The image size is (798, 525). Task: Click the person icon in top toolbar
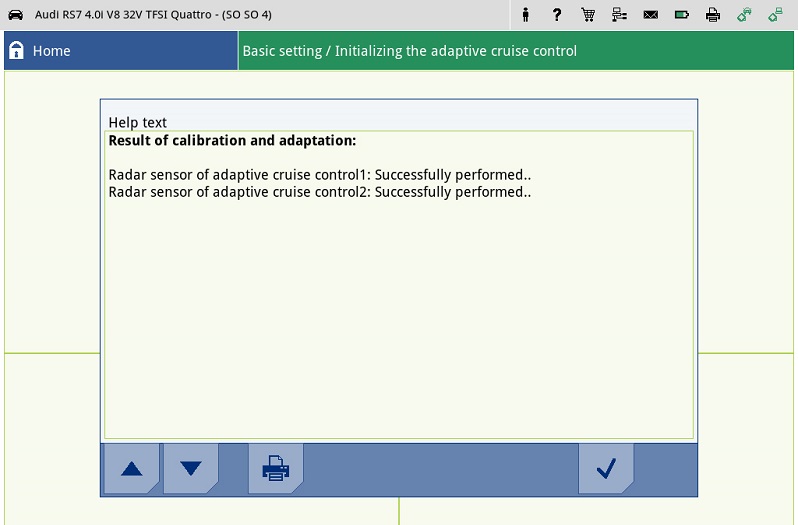tap(526, 15)
